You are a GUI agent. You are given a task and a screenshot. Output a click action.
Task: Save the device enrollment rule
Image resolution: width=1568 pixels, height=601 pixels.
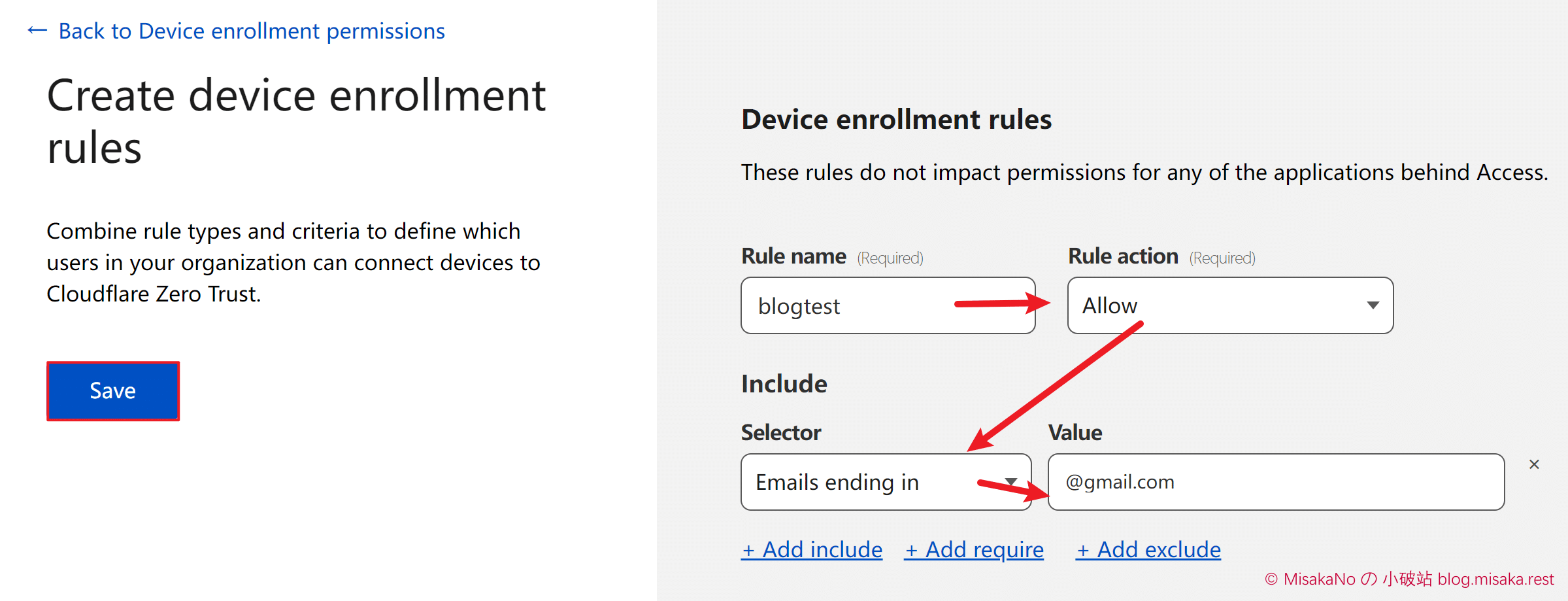coord(113,390)
